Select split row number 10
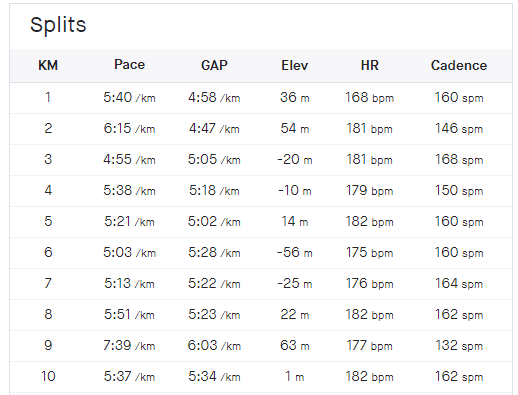 coord(261,377)
